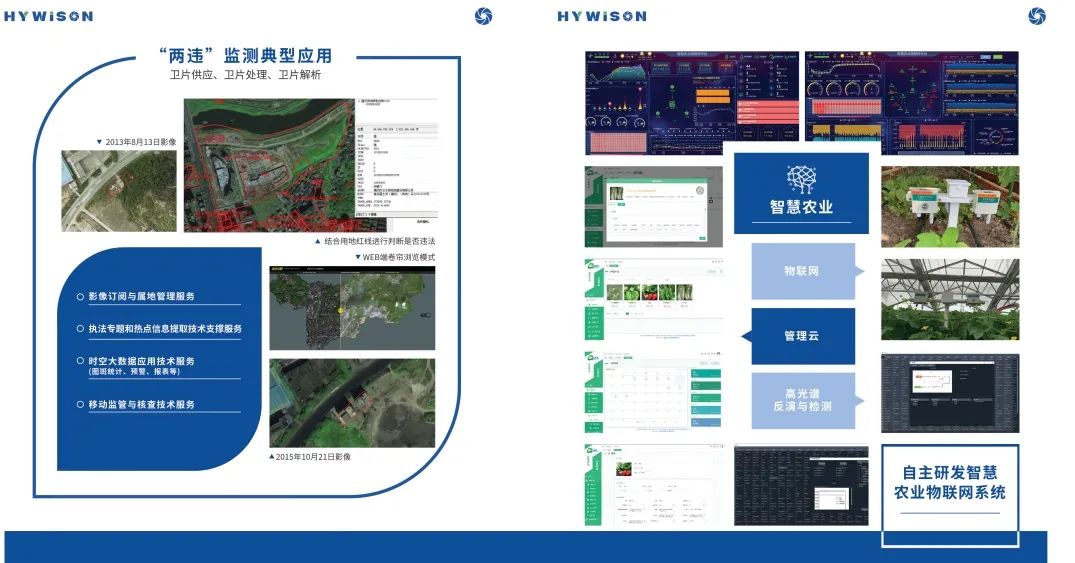Click the triangle before WEB端卷帘浏览模式
The height and width of the screenshot is (563, 1075).
pyautogui.click(x=358, y=257)
